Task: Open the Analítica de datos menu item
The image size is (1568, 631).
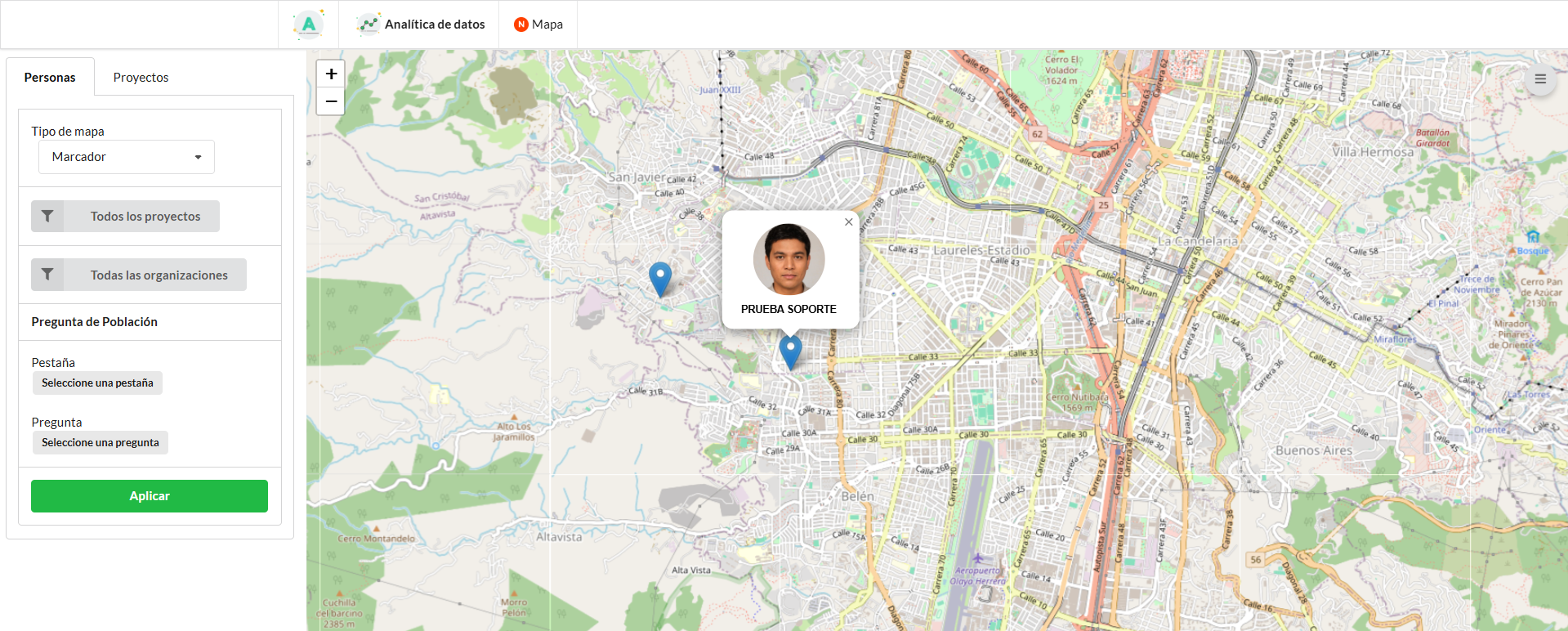Action: point(434,25)
